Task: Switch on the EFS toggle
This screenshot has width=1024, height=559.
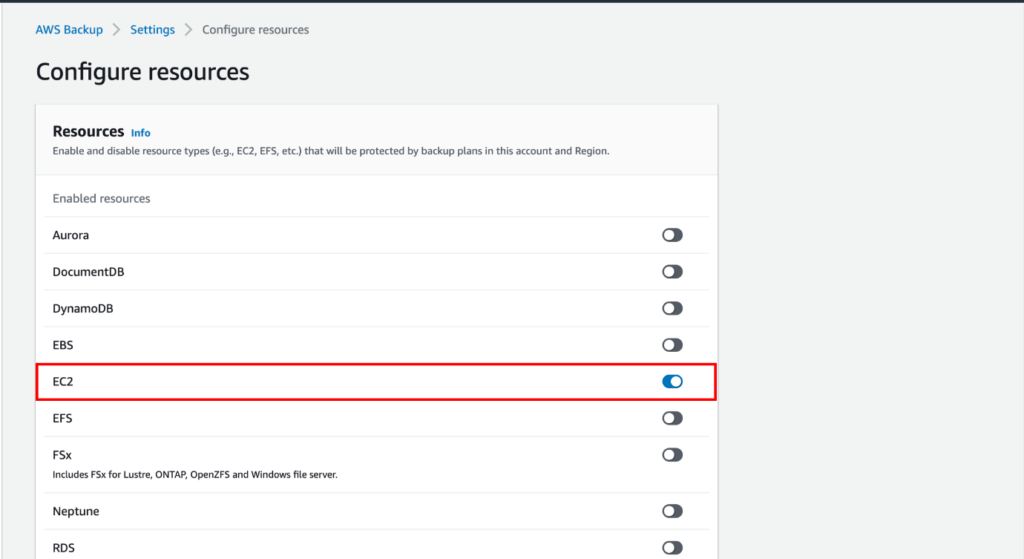Action: (672, 418)
